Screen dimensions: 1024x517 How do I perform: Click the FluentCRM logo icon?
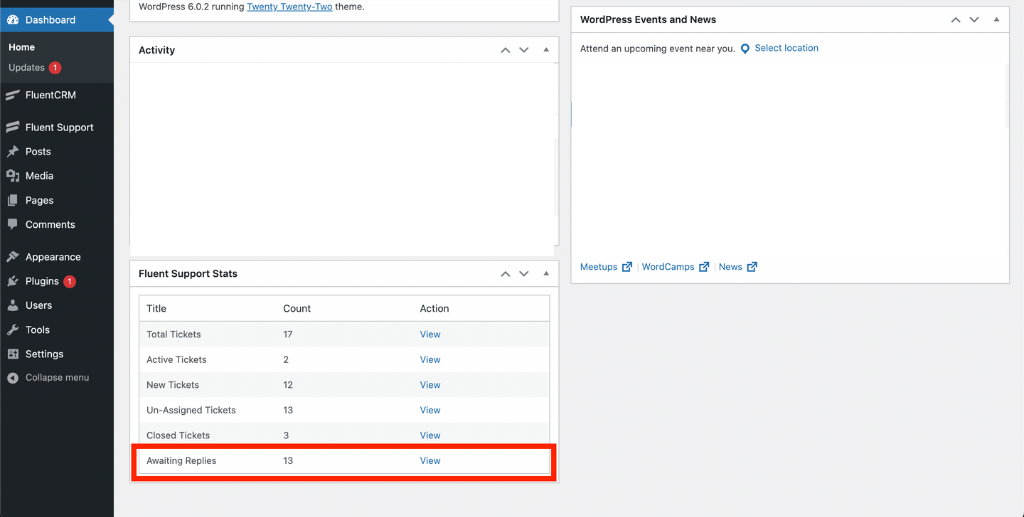[x=12, y=95]
